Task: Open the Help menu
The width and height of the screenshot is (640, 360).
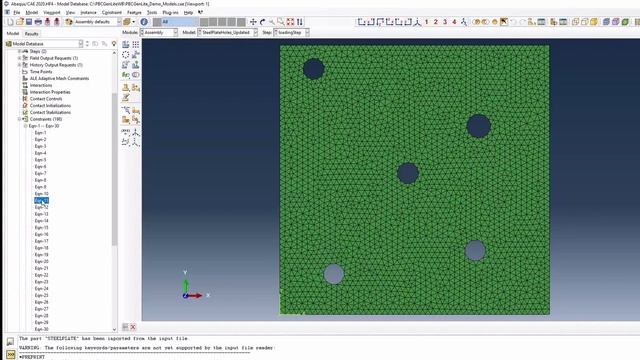Action: coord(188,13)
